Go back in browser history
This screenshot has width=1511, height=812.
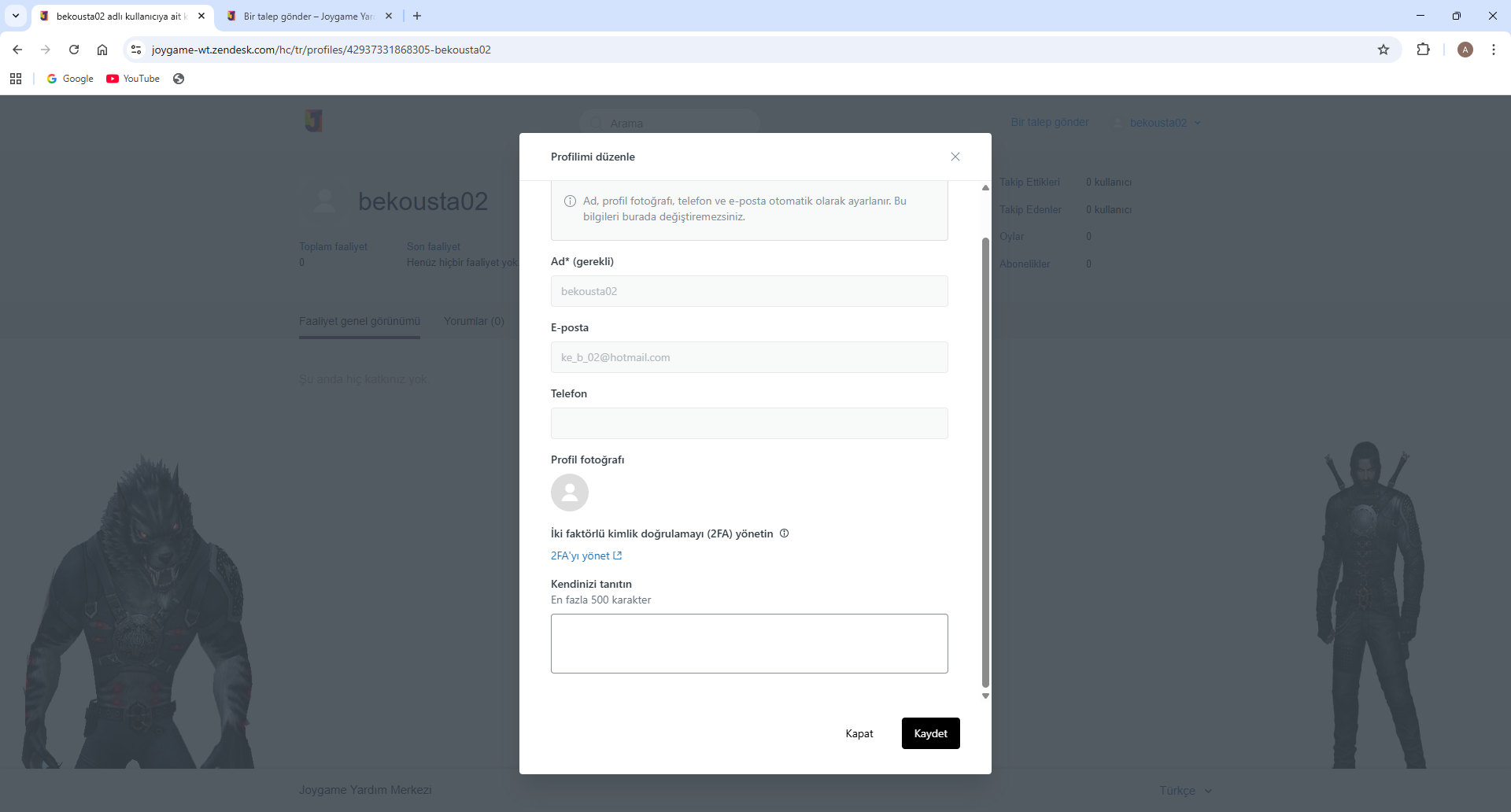[x=17, y=50]
